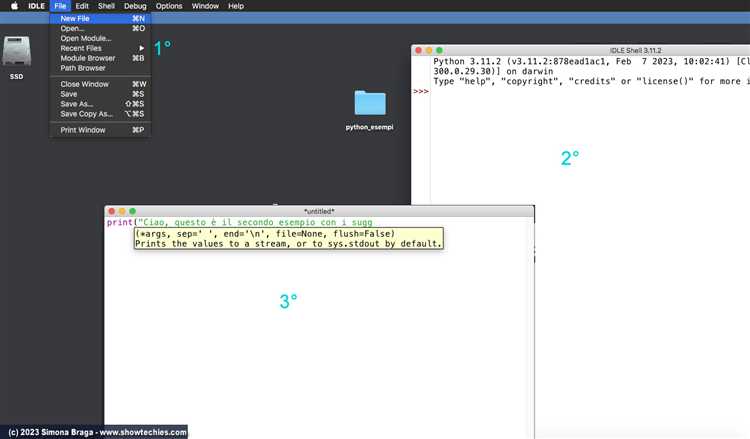Screen dimensions: 750x439
Task: Open the Edit menu
Action: click(x=82, y=6)
